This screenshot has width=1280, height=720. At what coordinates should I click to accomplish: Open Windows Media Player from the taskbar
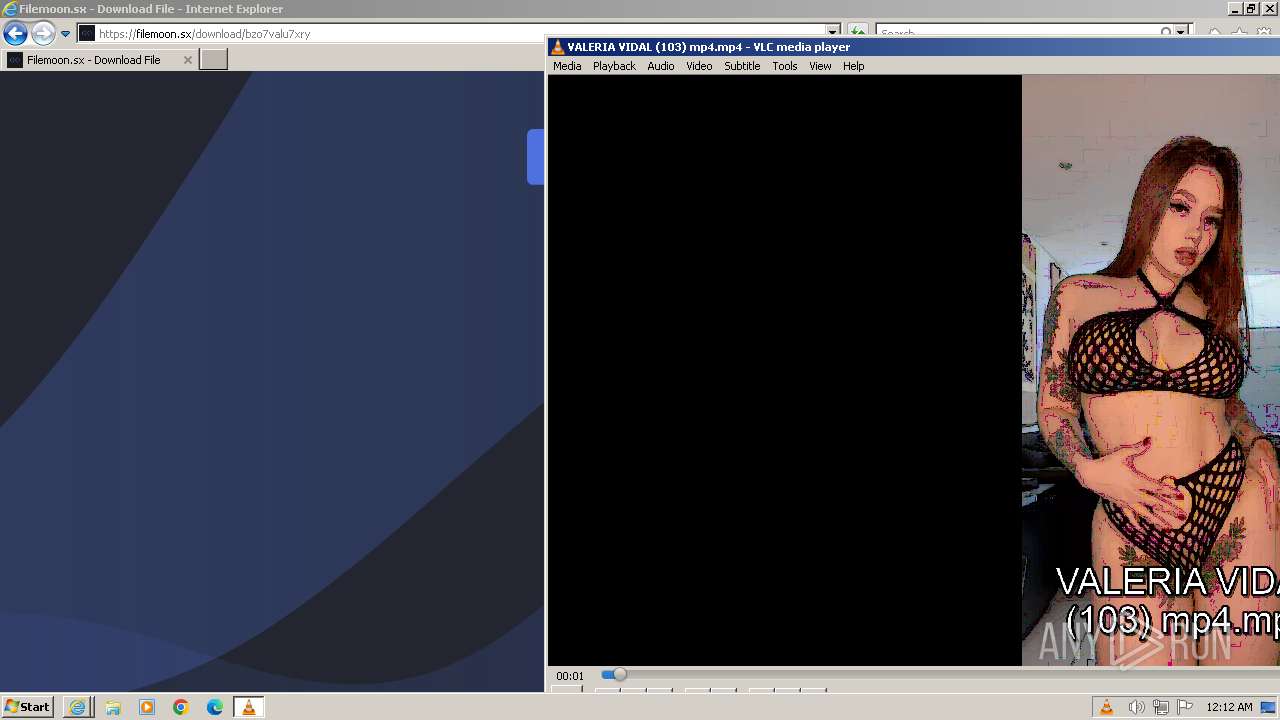(146, 707)
